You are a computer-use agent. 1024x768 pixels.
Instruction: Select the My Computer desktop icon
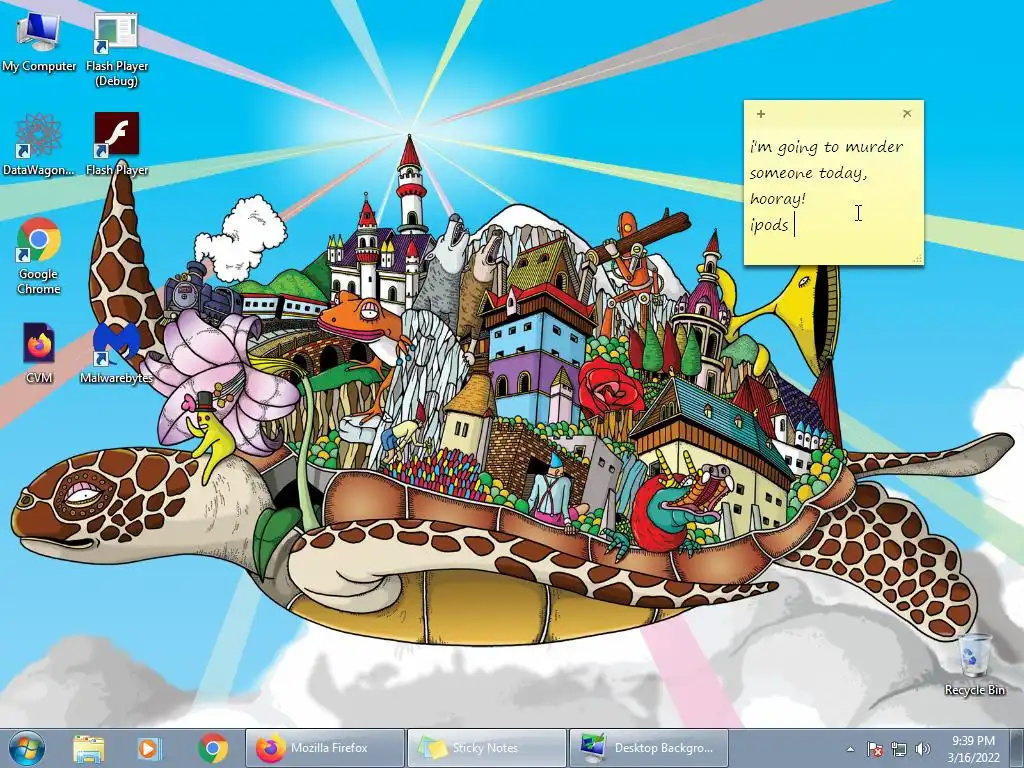(39, 42)
